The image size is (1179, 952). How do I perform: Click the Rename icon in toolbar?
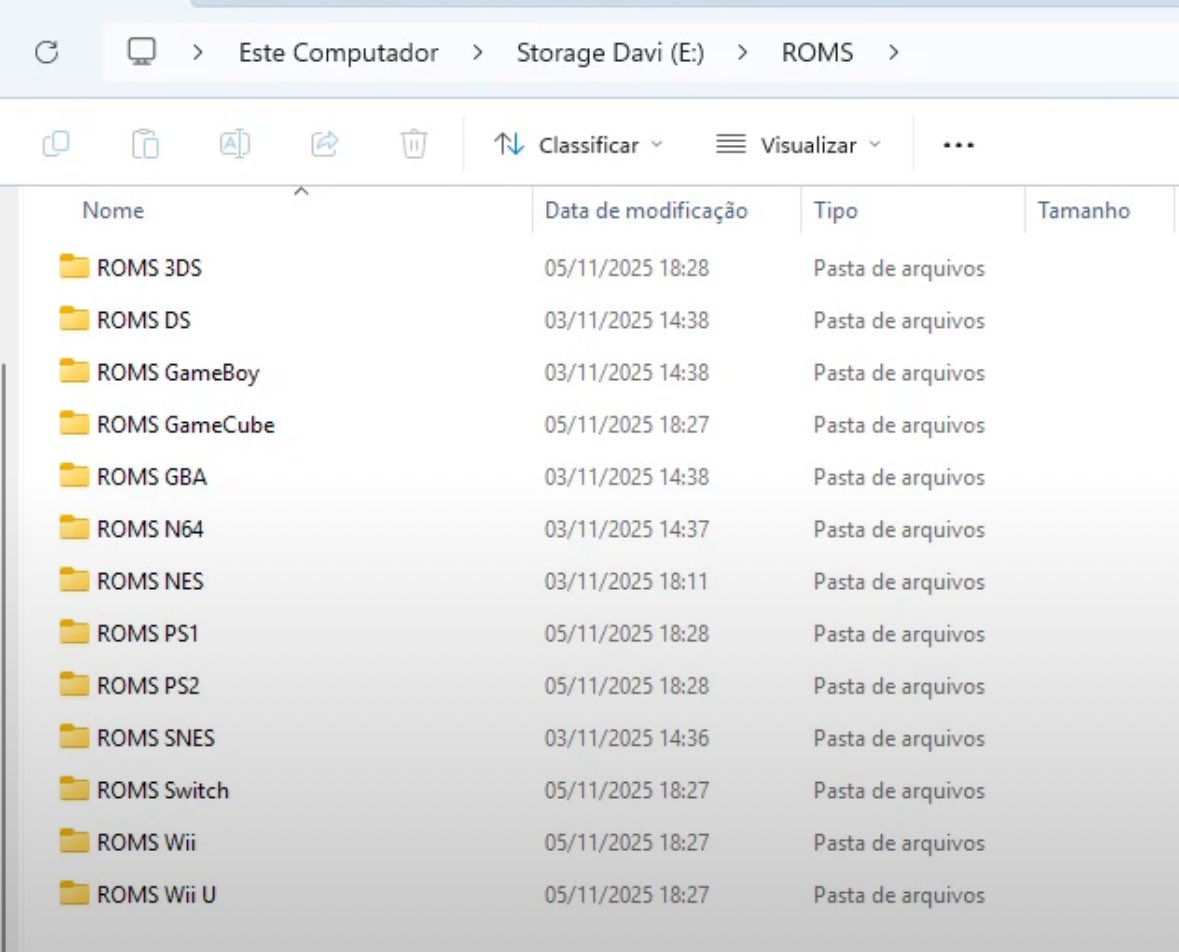(235, 144)
